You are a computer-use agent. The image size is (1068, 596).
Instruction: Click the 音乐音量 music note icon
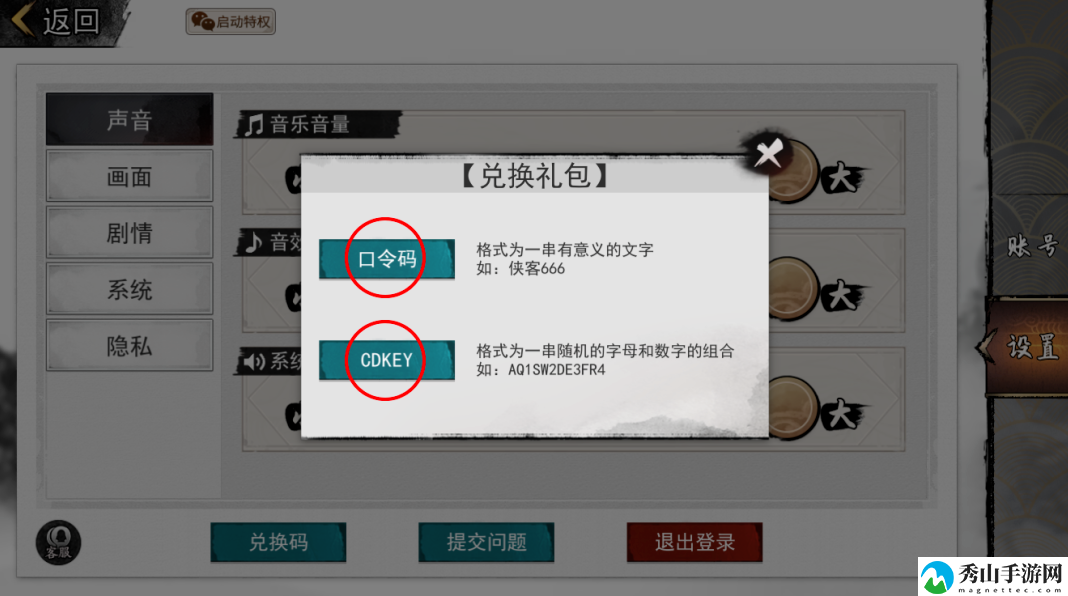[x=254, y=125]
